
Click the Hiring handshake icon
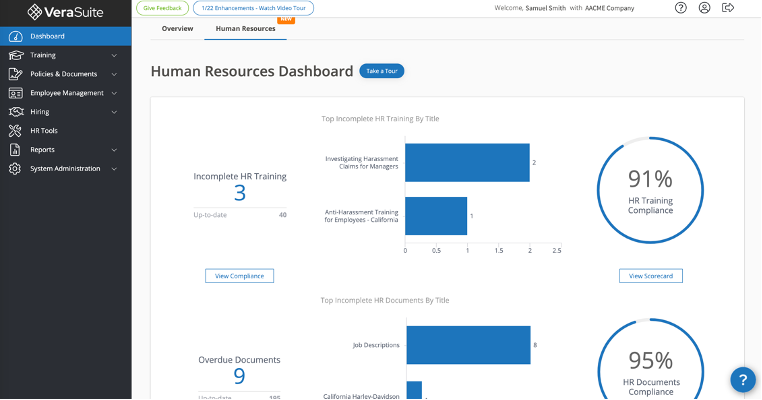click(16, 112)
